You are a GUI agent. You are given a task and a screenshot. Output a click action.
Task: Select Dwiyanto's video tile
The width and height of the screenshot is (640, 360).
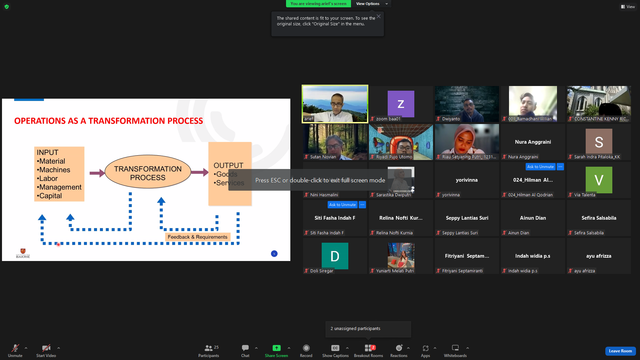coord(467,104)
